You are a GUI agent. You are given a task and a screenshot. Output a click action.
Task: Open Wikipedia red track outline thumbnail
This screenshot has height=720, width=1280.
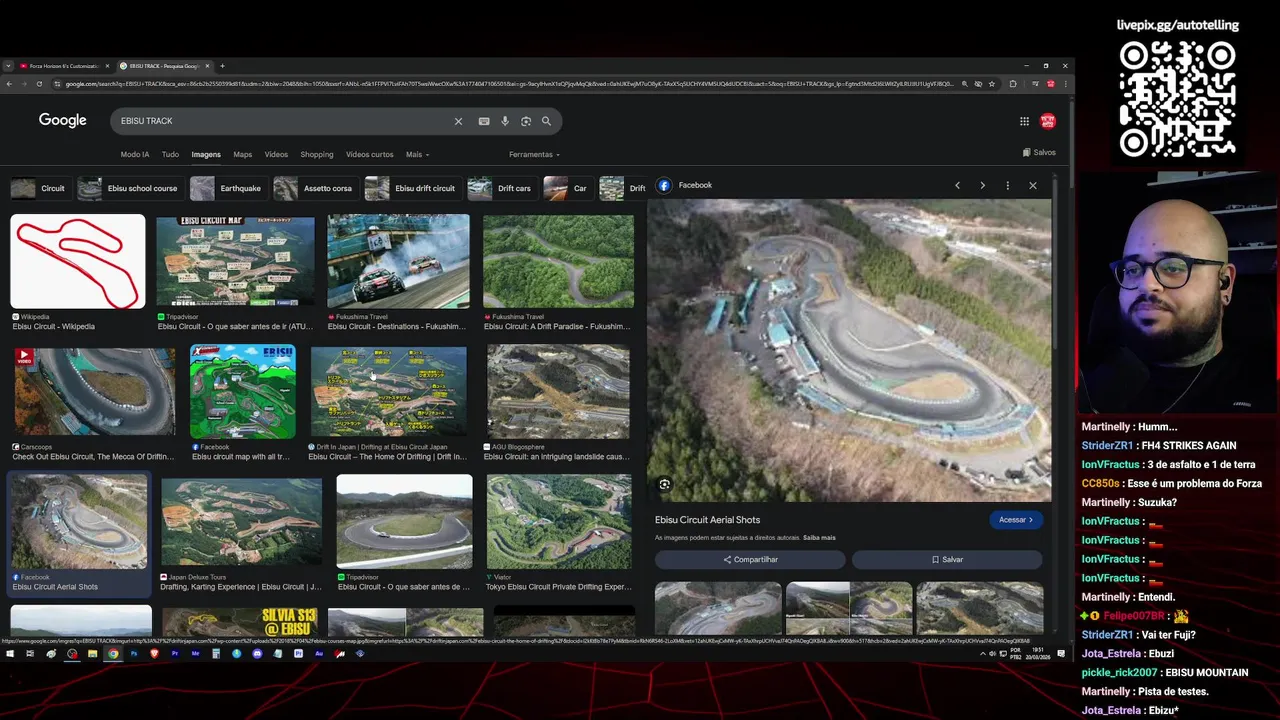(78, 261)
